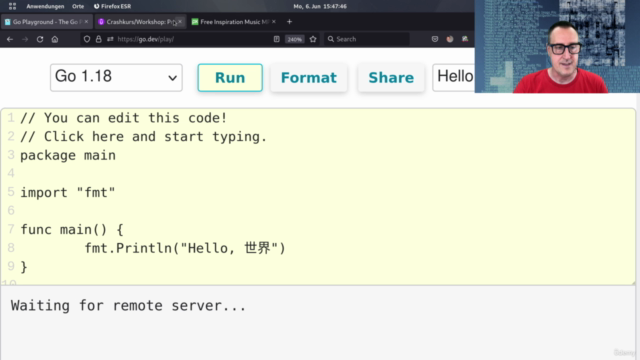The width and height of the screenshot is (640, 360).
Task: Click the comment '// You can edit this code!'
Action: click(x=124, y=118)
